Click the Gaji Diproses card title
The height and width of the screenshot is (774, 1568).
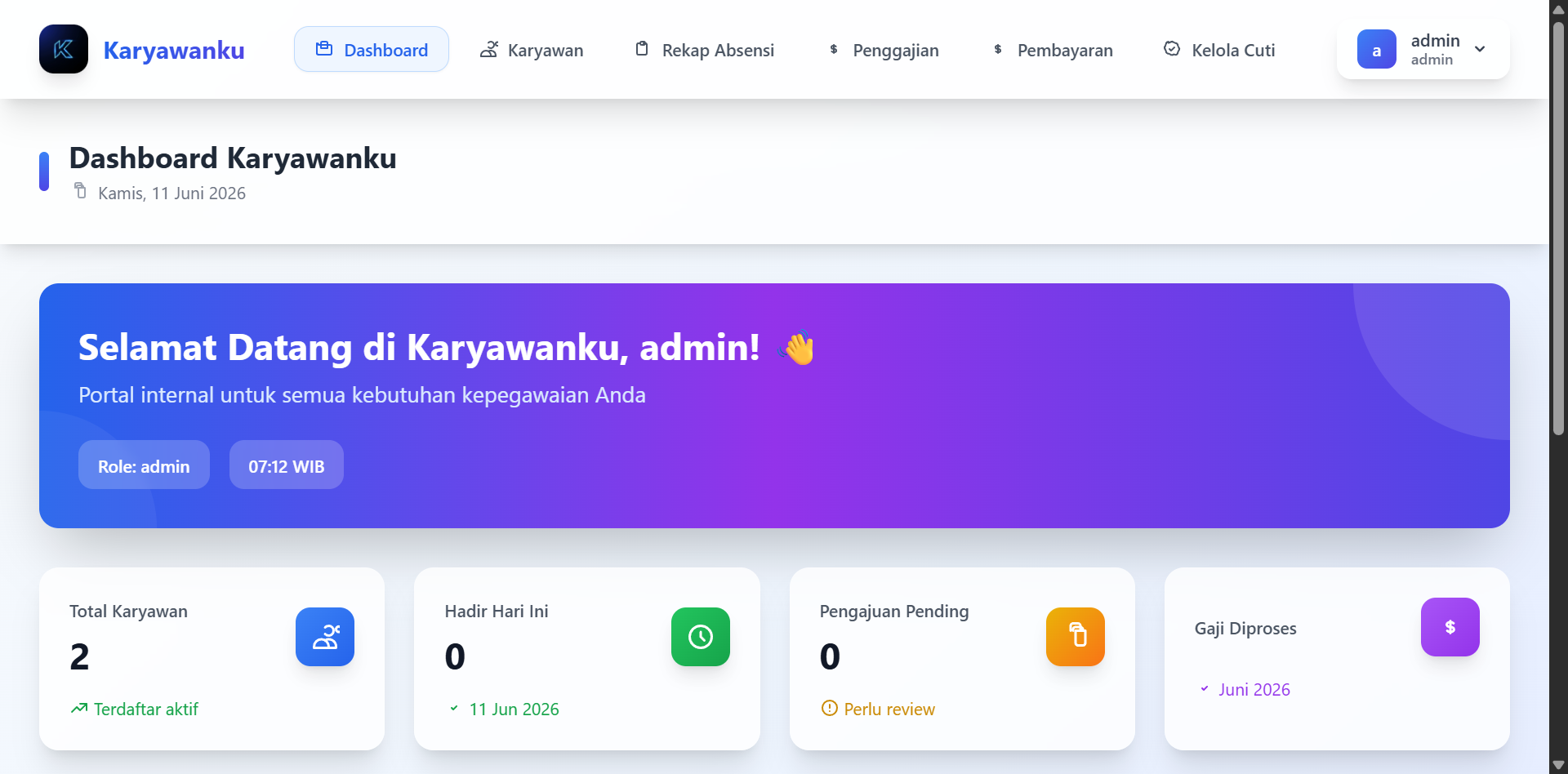click(x=1245, y=629)
